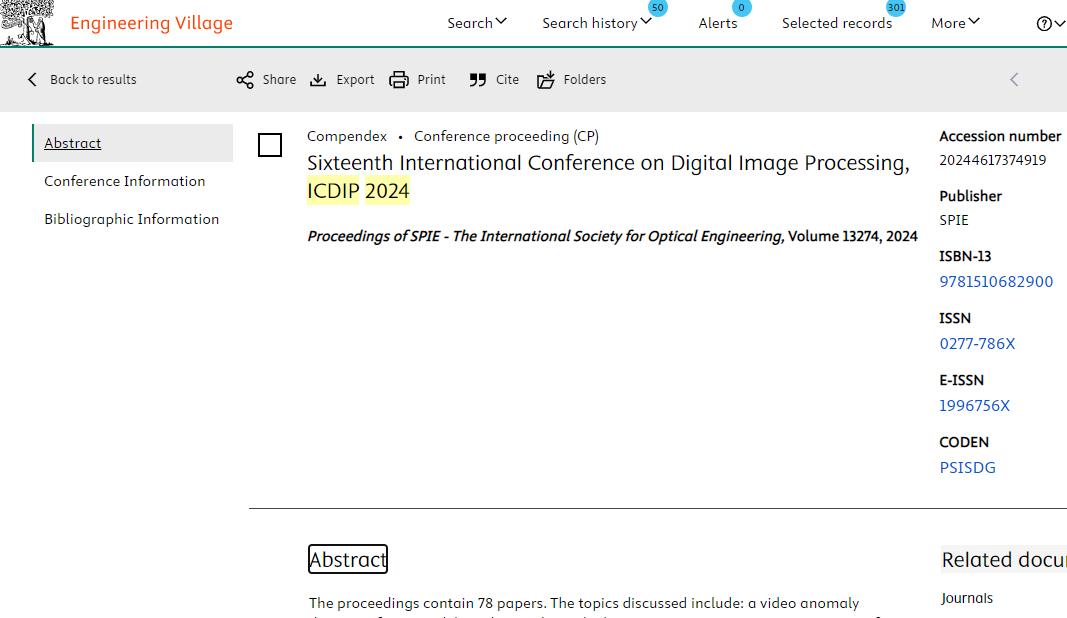Click the Conference proceeding (CP) label

506,136
